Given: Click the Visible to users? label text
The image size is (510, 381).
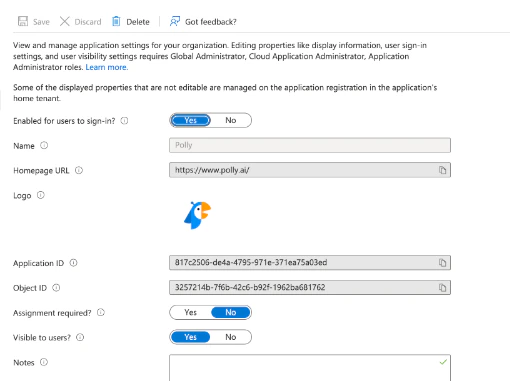Looking at the screenshot, I should [42, 338].
